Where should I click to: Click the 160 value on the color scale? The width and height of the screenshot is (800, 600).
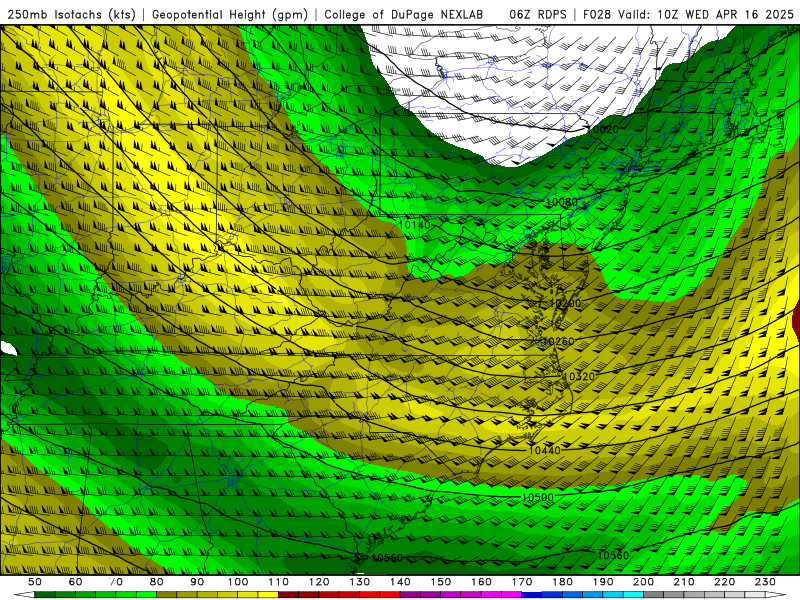click(482, 582)
